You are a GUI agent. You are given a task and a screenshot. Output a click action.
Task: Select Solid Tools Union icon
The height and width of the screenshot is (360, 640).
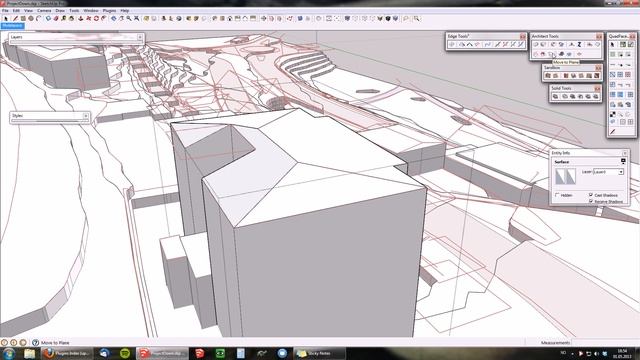point(572,96)
